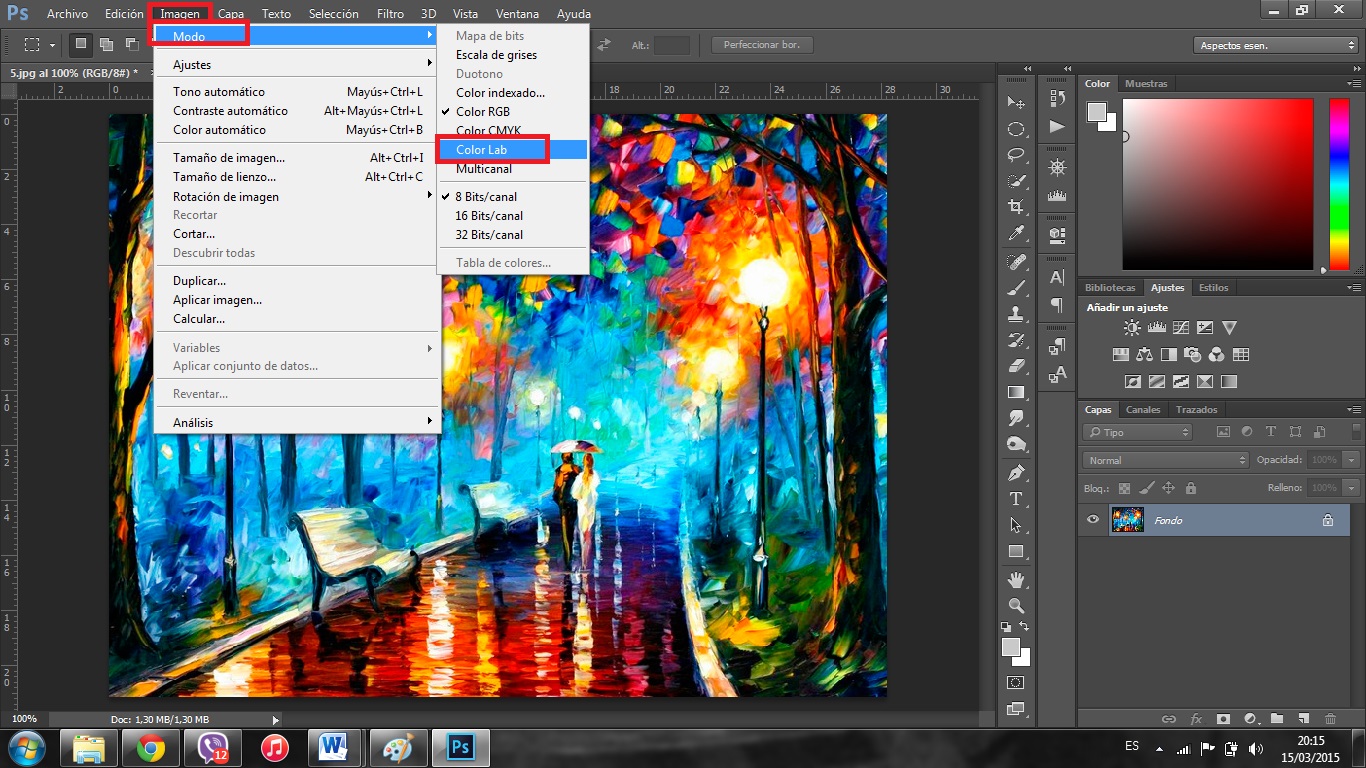Open the Character panel icon
This screenshot has height=768, width=1366.
point(1057,277)
